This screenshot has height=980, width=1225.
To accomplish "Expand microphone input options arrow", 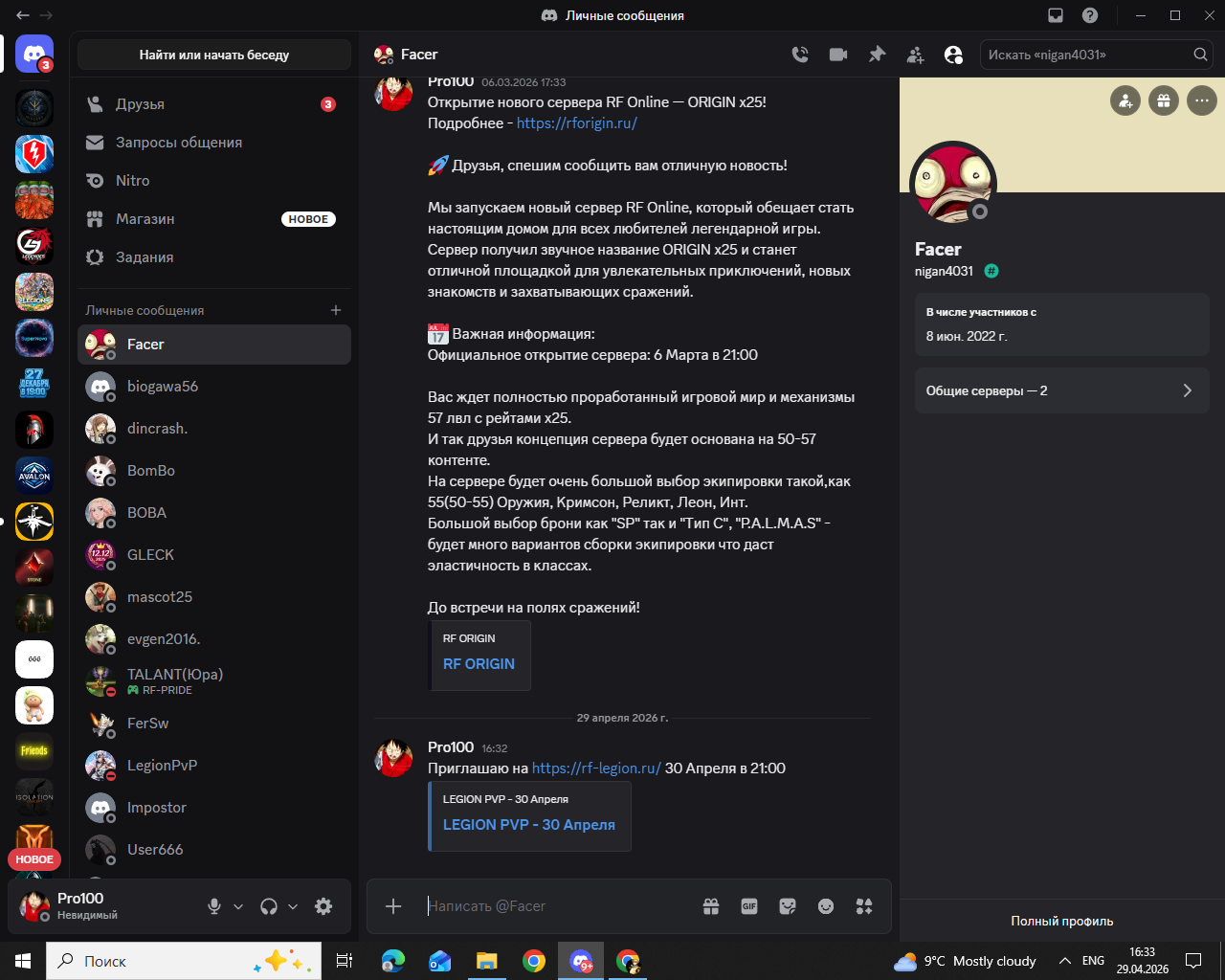I will 238,906.
